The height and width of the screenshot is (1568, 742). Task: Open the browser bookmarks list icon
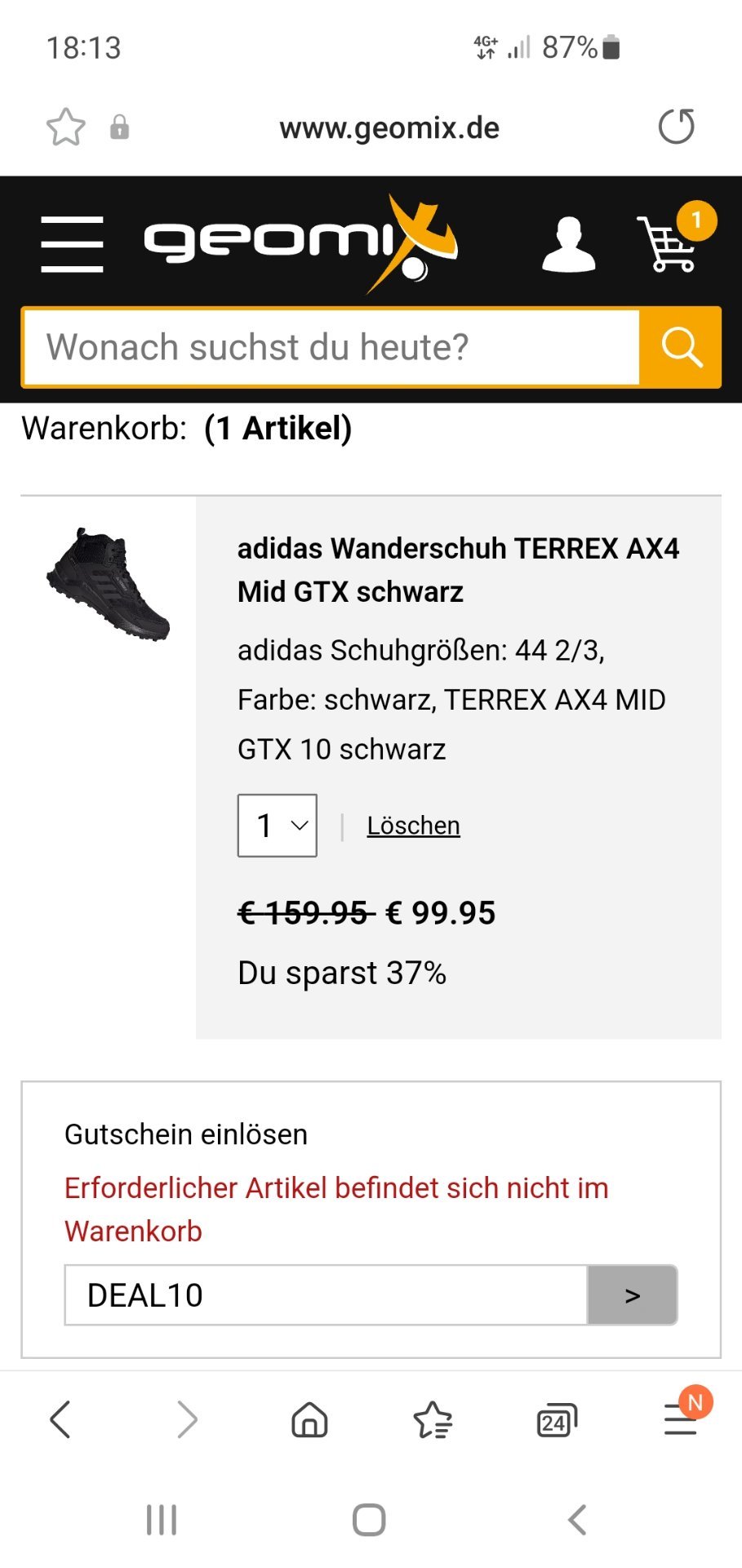(x=433, y=1419)
